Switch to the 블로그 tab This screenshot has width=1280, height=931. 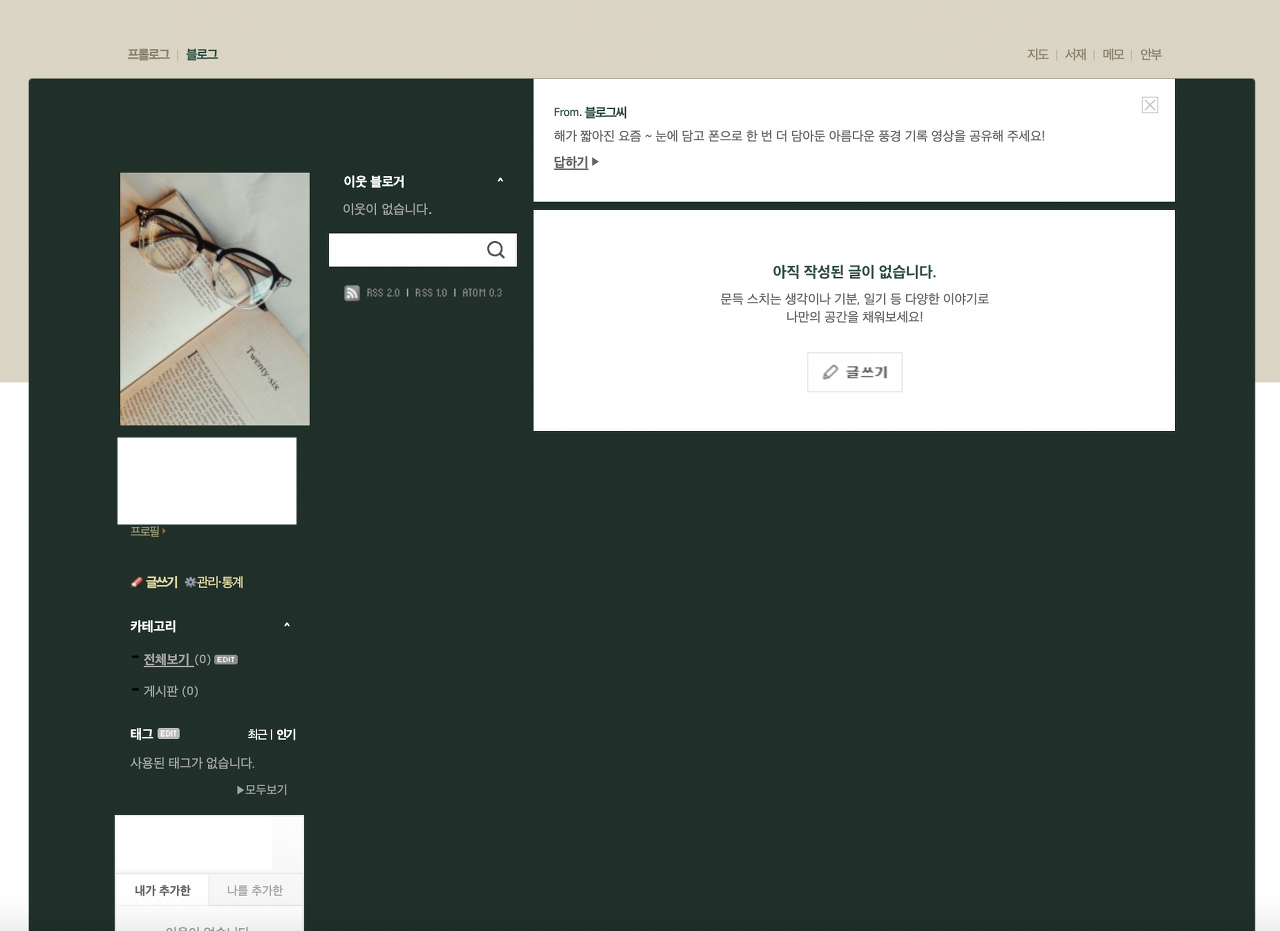[x=201, y=54]
